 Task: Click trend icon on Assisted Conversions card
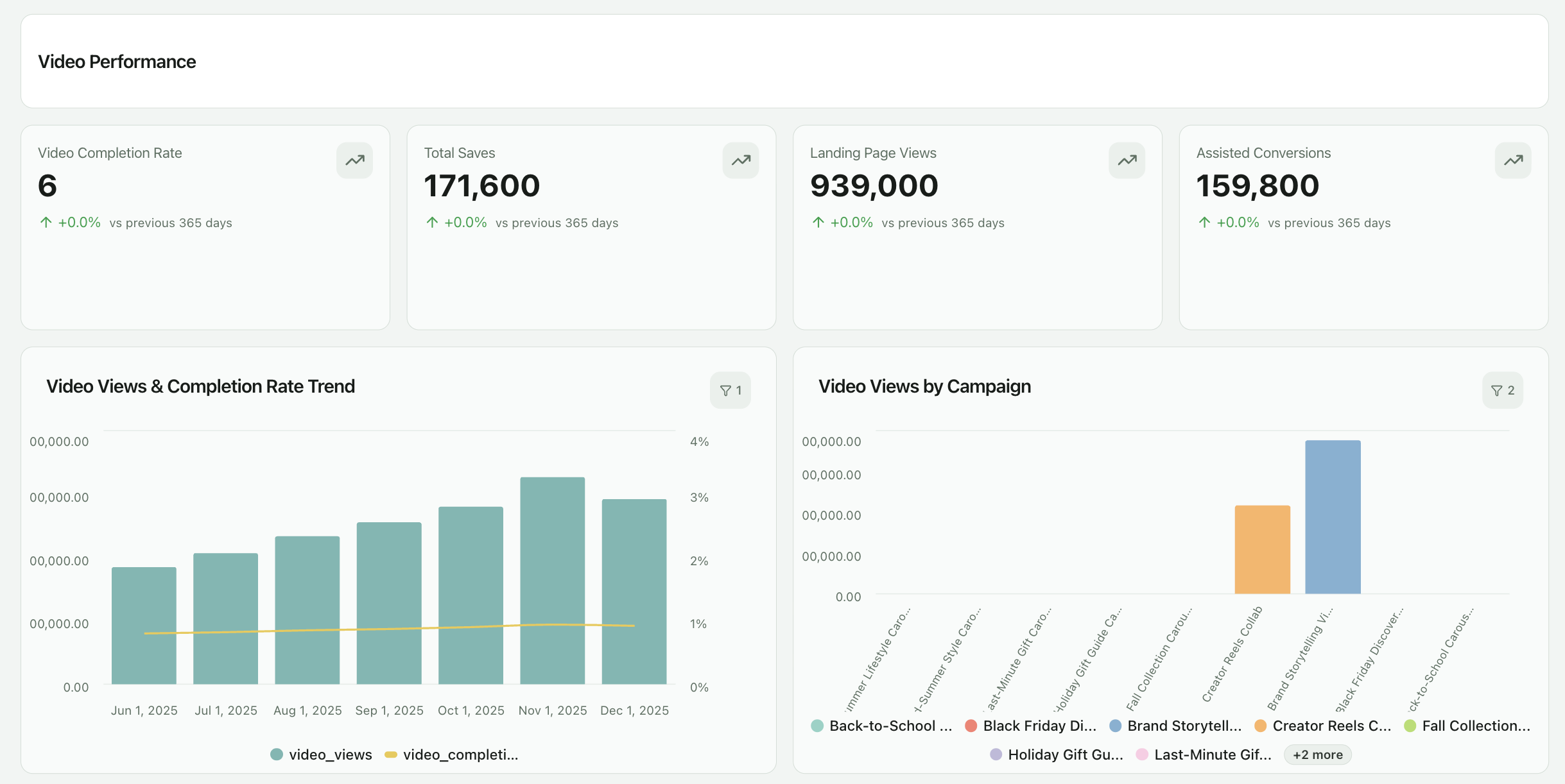1513,160
